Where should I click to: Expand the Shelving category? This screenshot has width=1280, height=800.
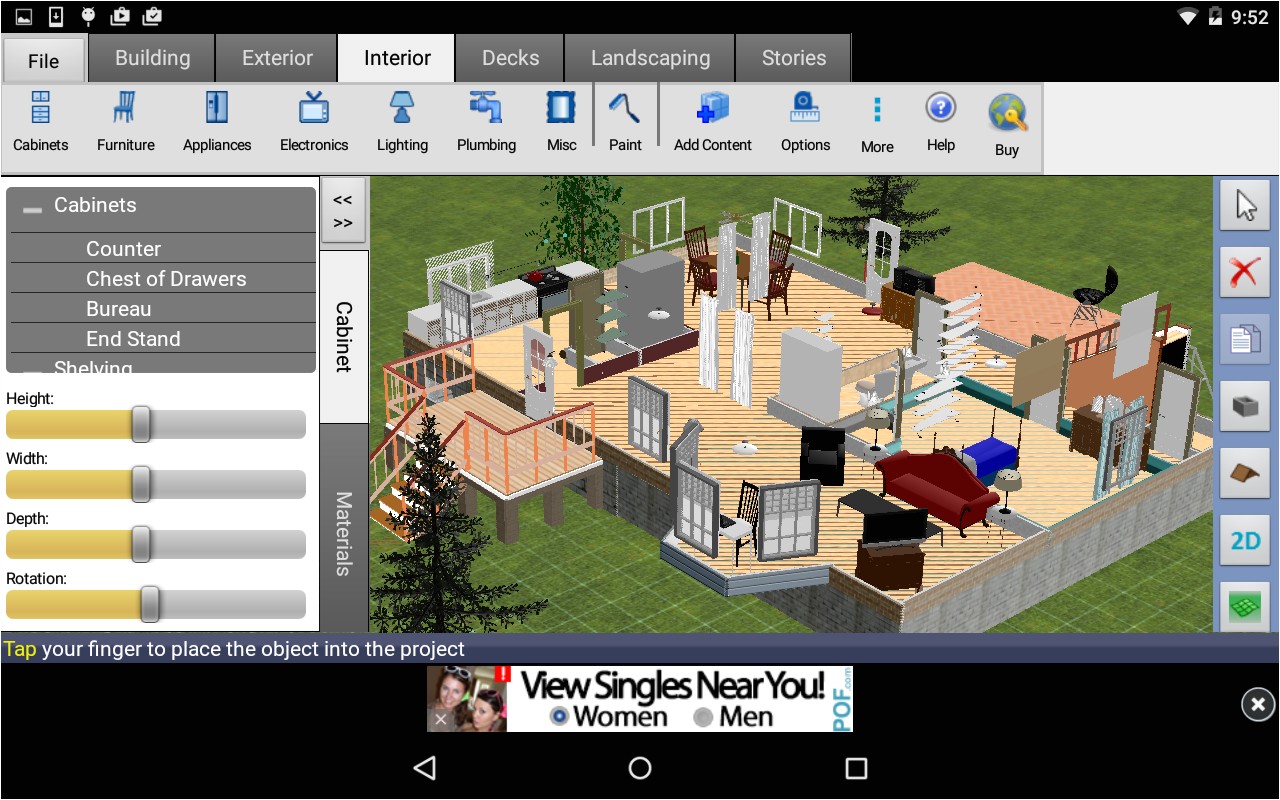(92, 365)
